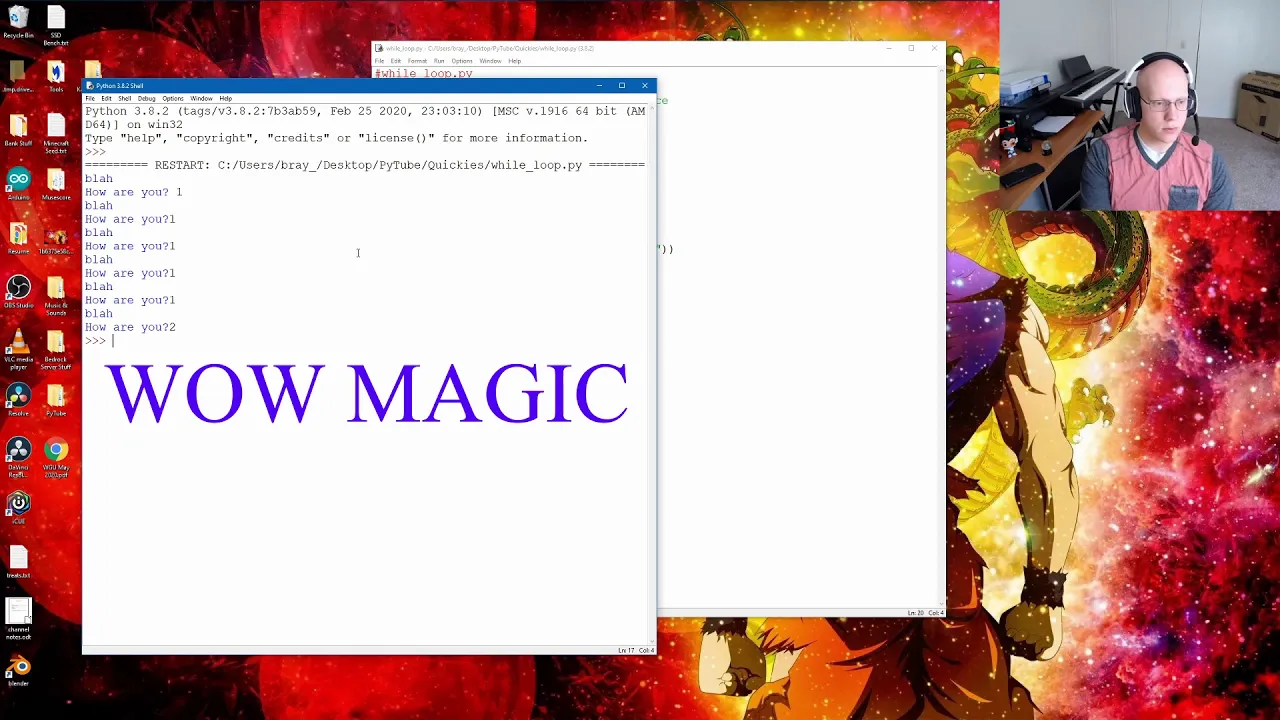Image resolution: width=1280 pixels, height=720 pixels.
Task: Open the Resume desktop folder
Action: pos(18,237)
